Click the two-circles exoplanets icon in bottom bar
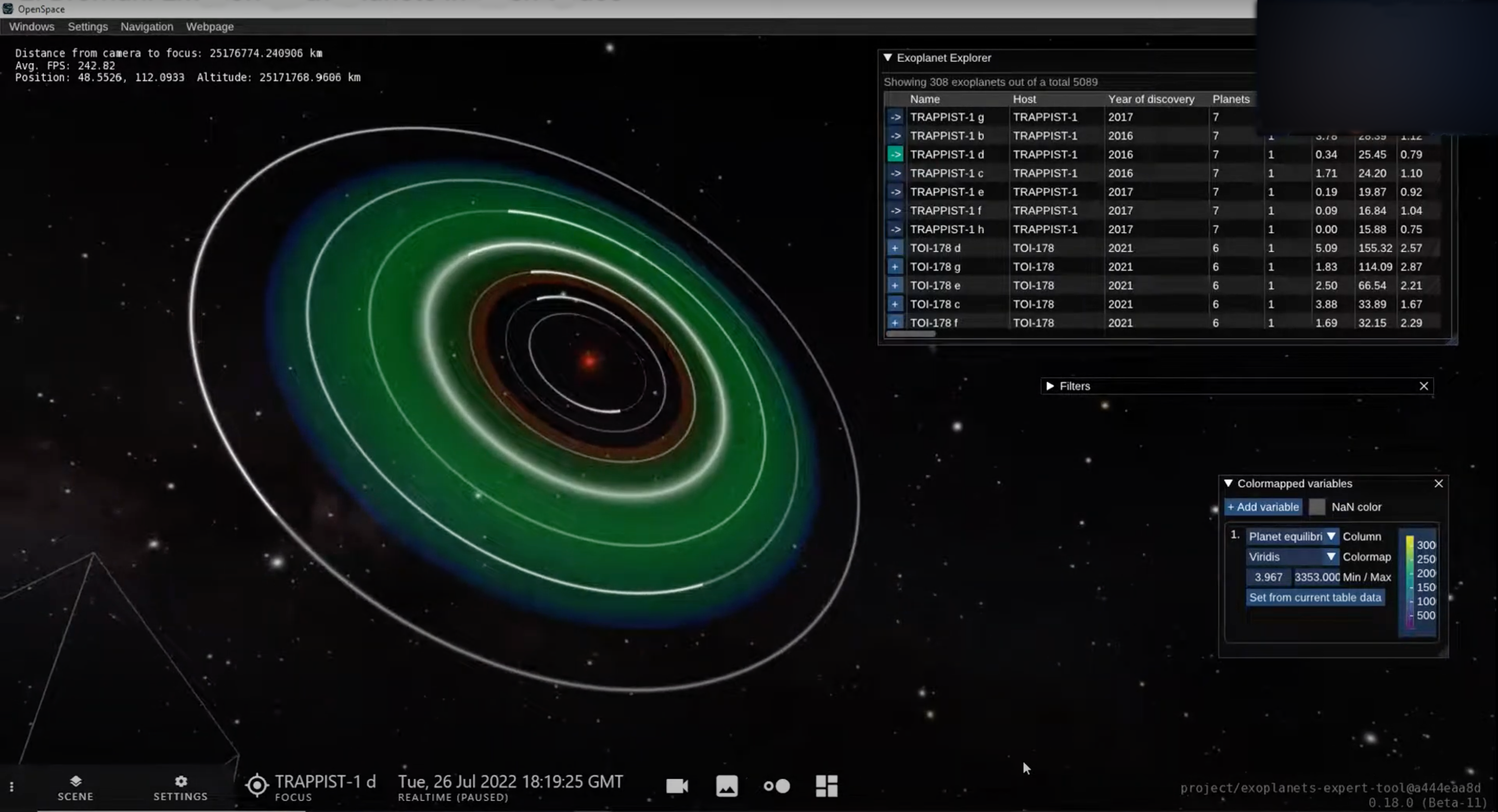Screen dimensions: 1498x812 click(777, 786)
